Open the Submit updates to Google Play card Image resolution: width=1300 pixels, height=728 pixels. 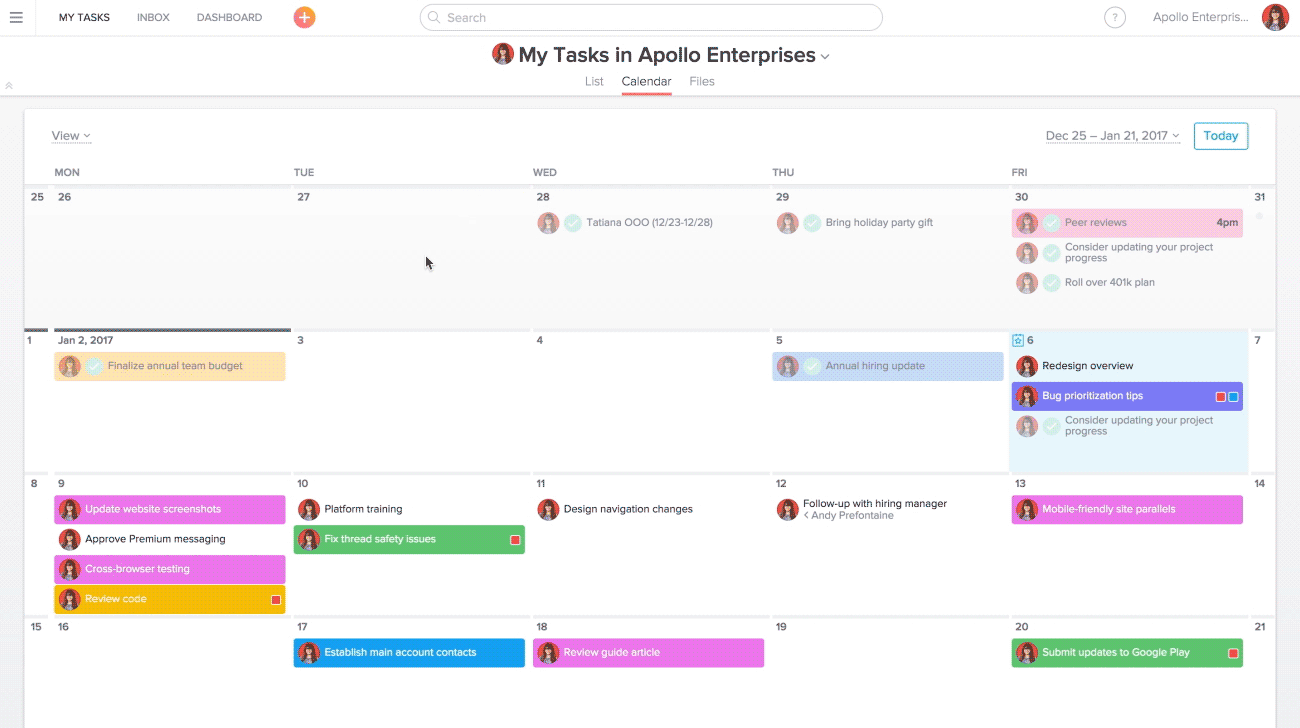[1127, 652]
